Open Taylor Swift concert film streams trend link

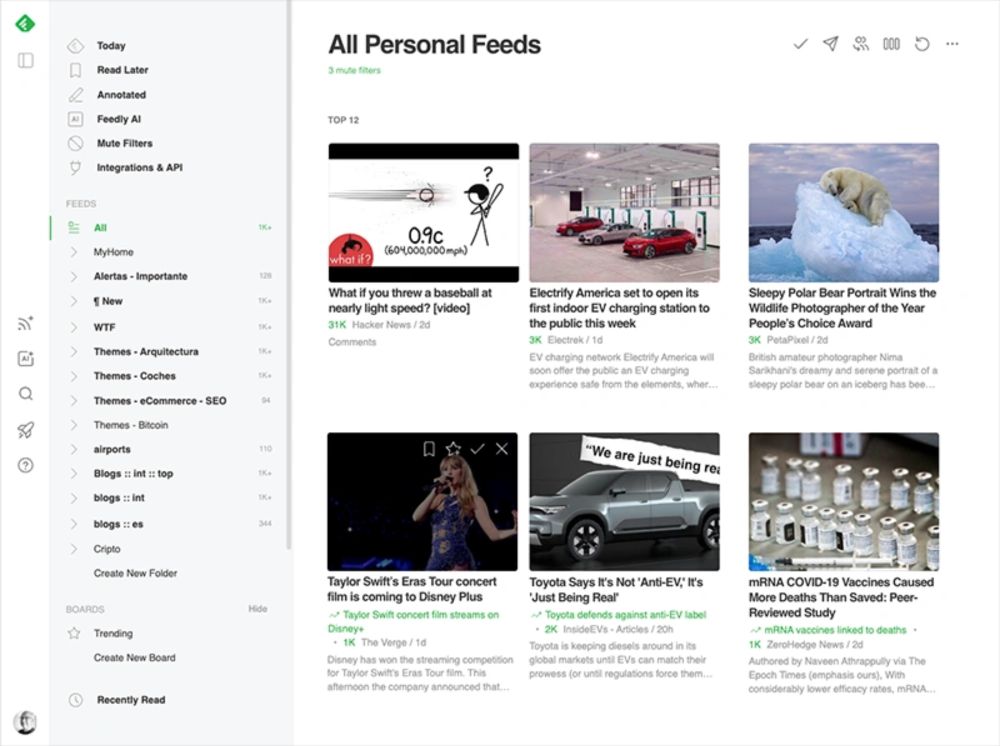[413, 622]
